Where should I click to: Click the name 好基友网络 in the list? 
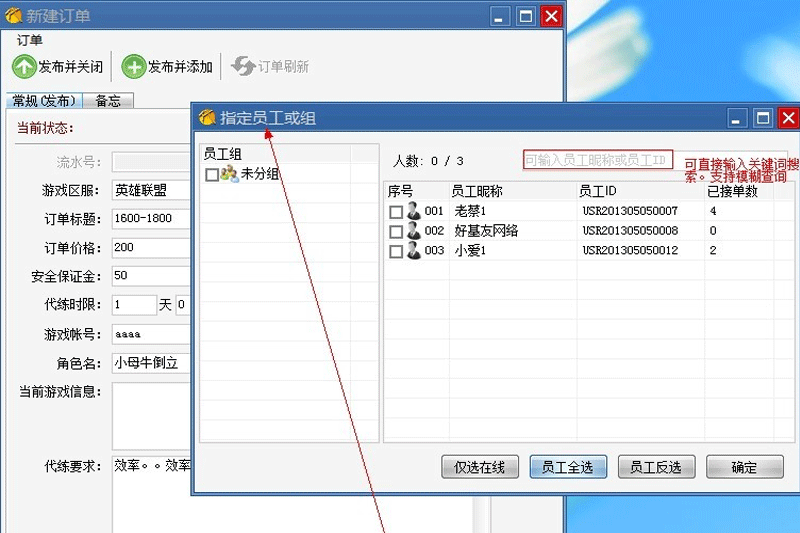tap(486, 231)
